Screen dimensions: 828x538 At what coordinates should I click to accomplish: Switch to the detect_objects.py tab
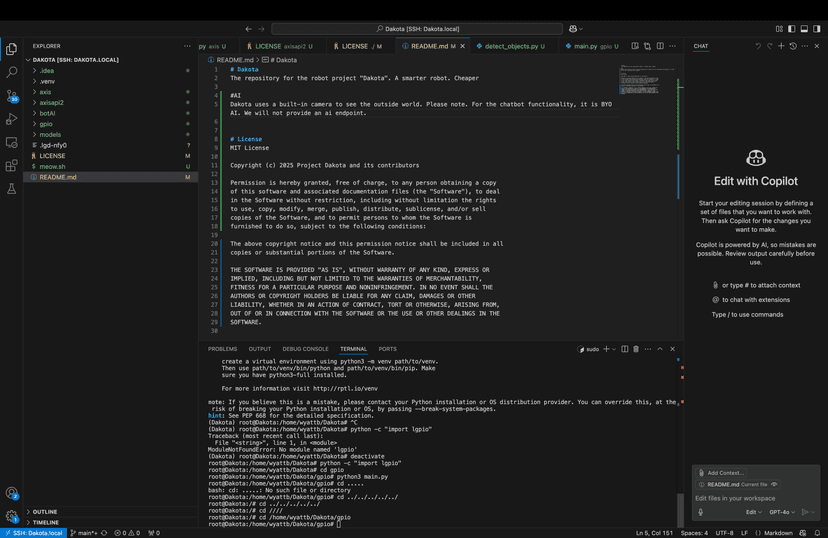click(x=511, y=46)
